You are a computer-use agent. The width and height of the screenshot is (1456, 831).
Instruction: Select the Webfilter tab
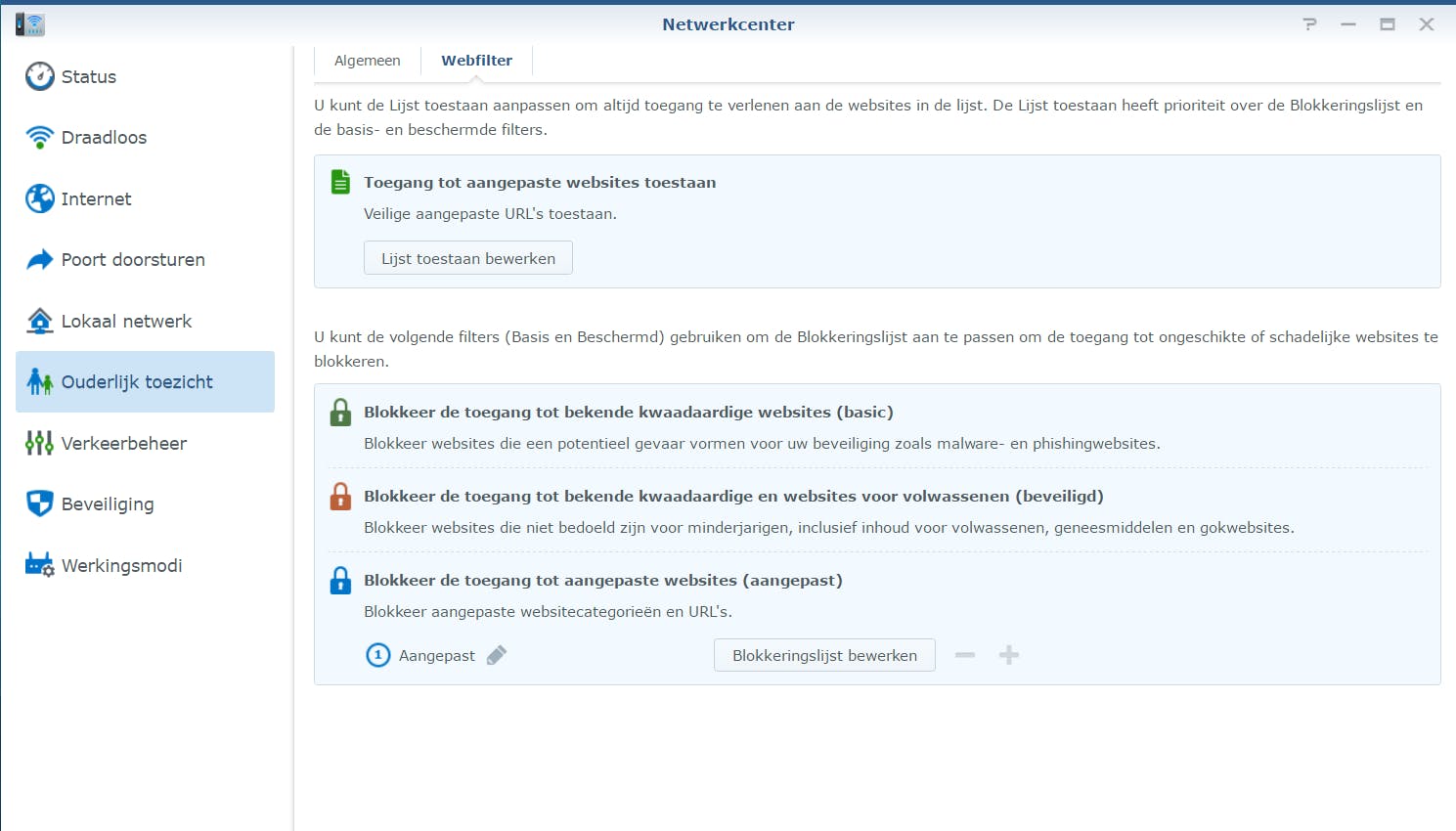coord(477,61)
